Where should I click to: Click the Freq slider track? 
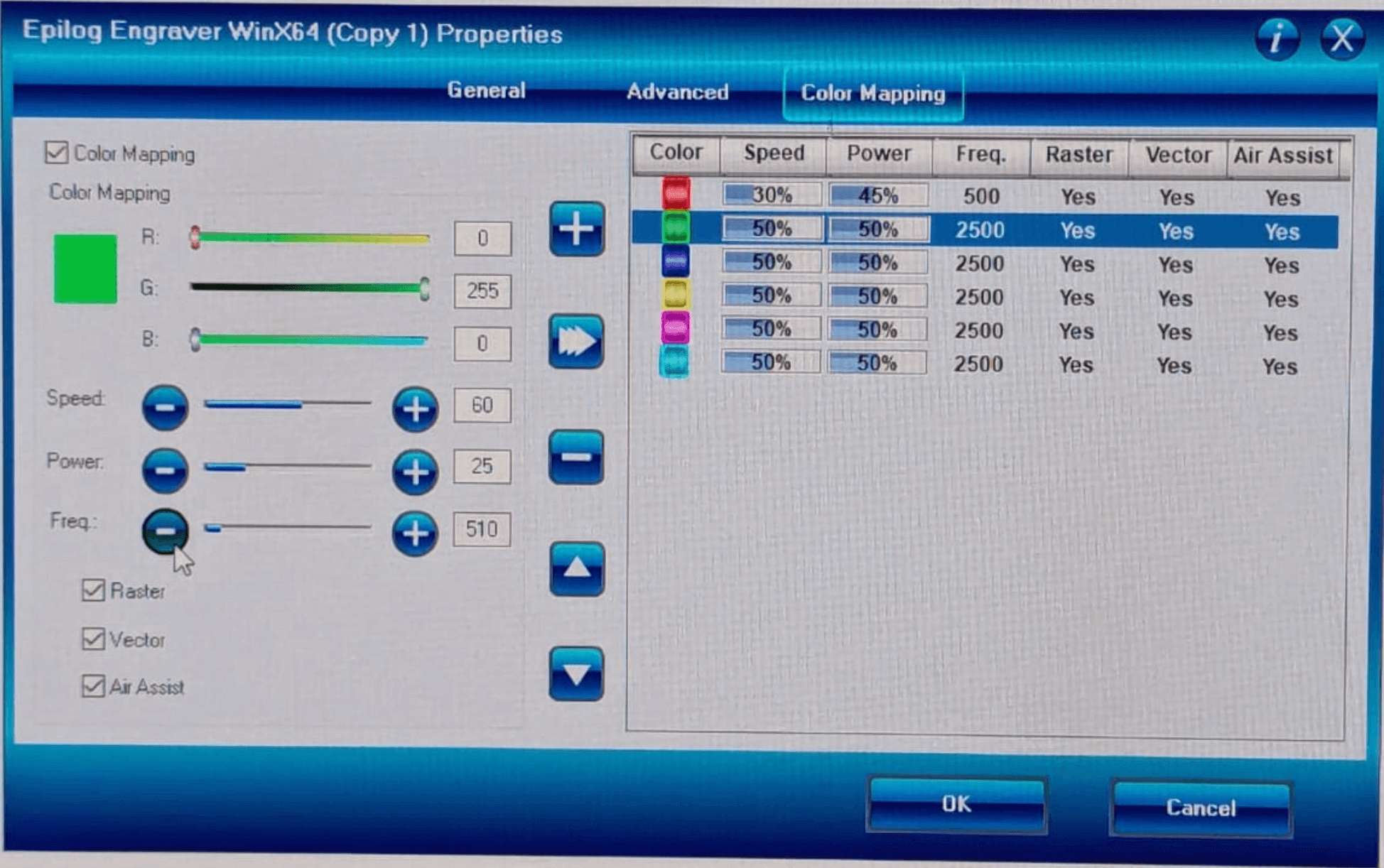[288, 528]
